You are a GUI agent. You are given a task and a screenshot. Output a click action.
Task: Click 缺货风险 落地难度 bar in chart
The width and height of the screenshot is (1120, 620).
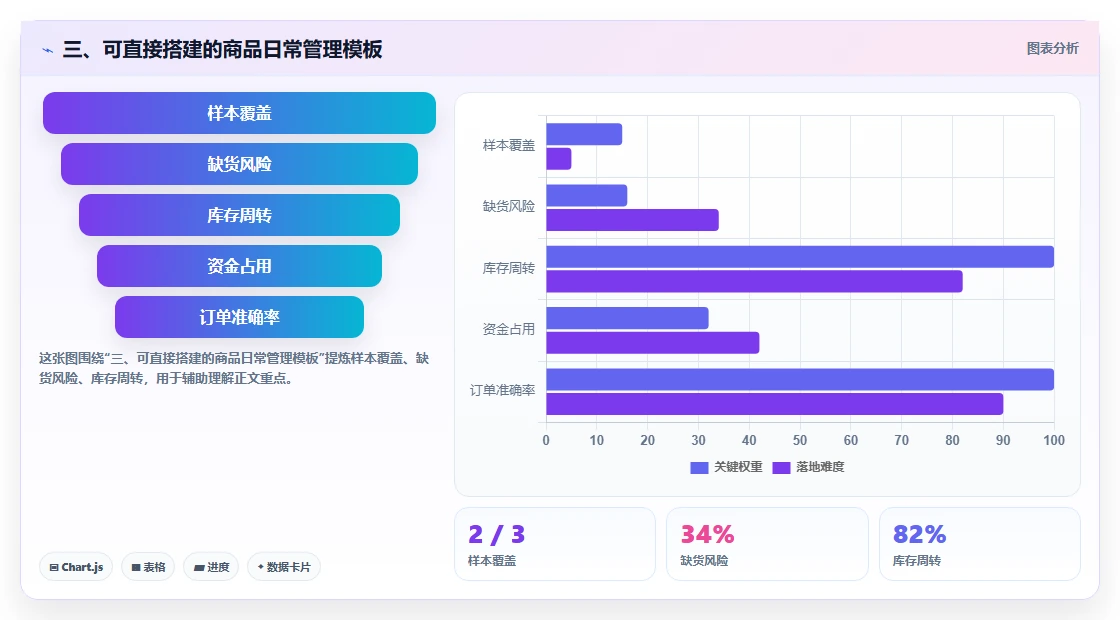632,220
